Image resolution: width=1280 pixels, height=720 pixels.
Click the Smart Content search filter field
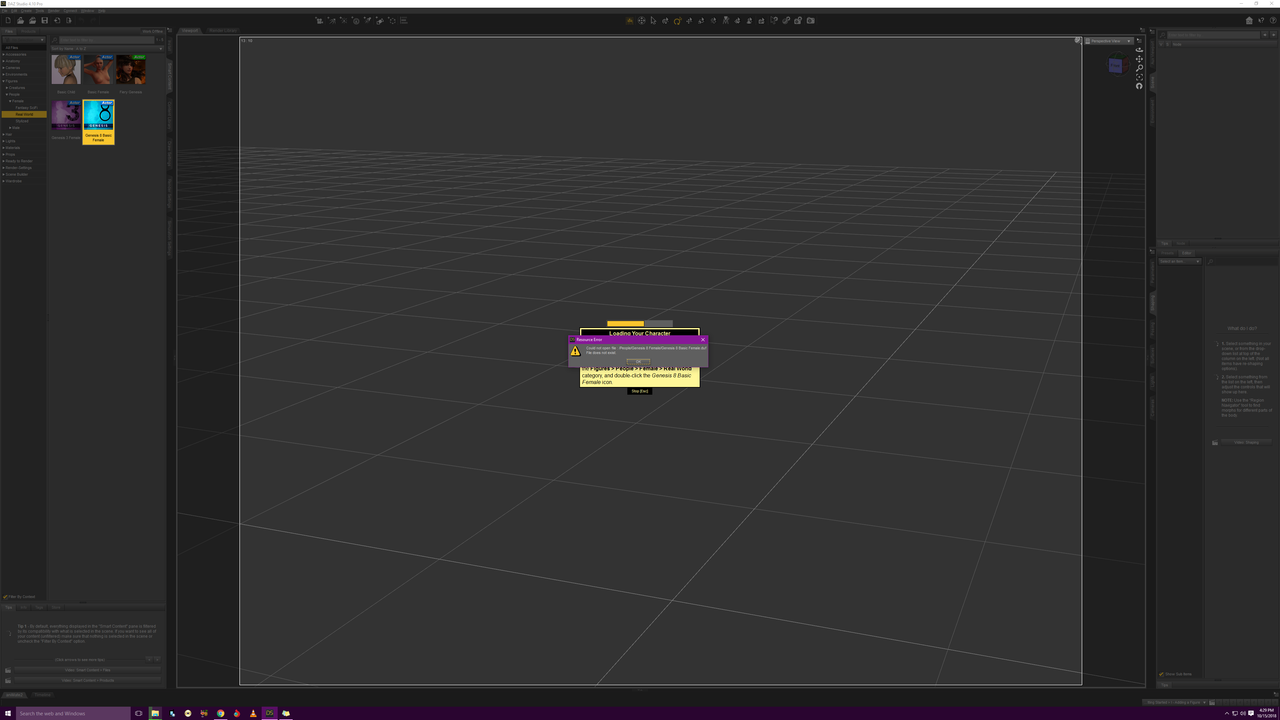coord(106,39)
